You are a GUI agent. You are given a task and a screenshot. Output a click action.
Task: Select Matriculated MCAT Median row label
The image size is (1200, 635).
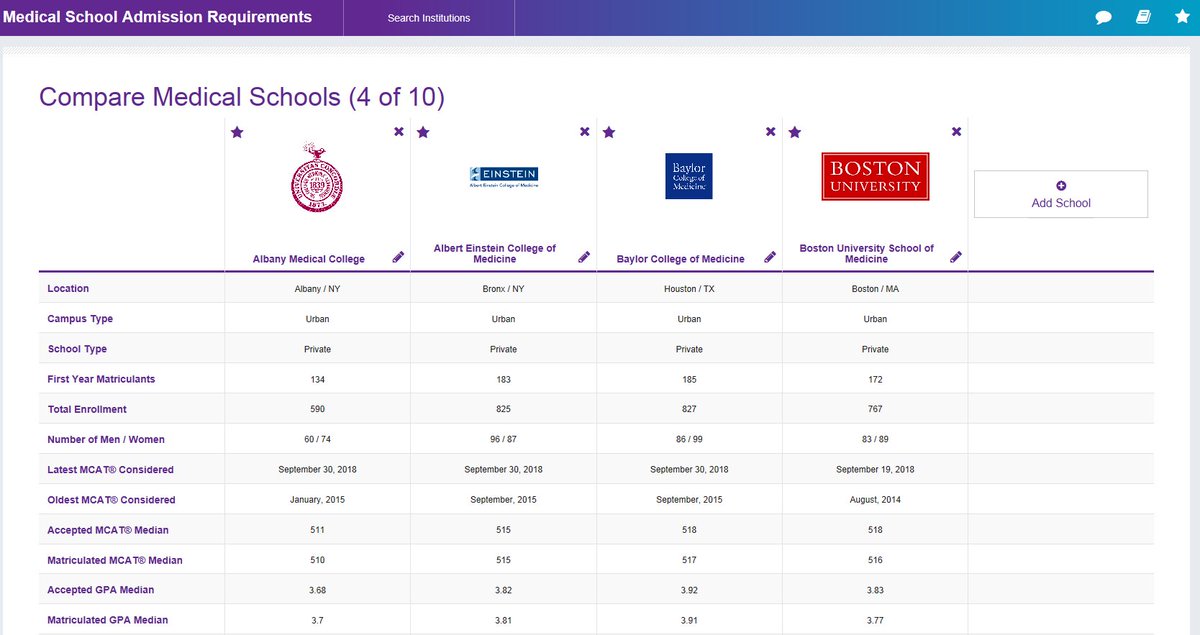(115, 560)
